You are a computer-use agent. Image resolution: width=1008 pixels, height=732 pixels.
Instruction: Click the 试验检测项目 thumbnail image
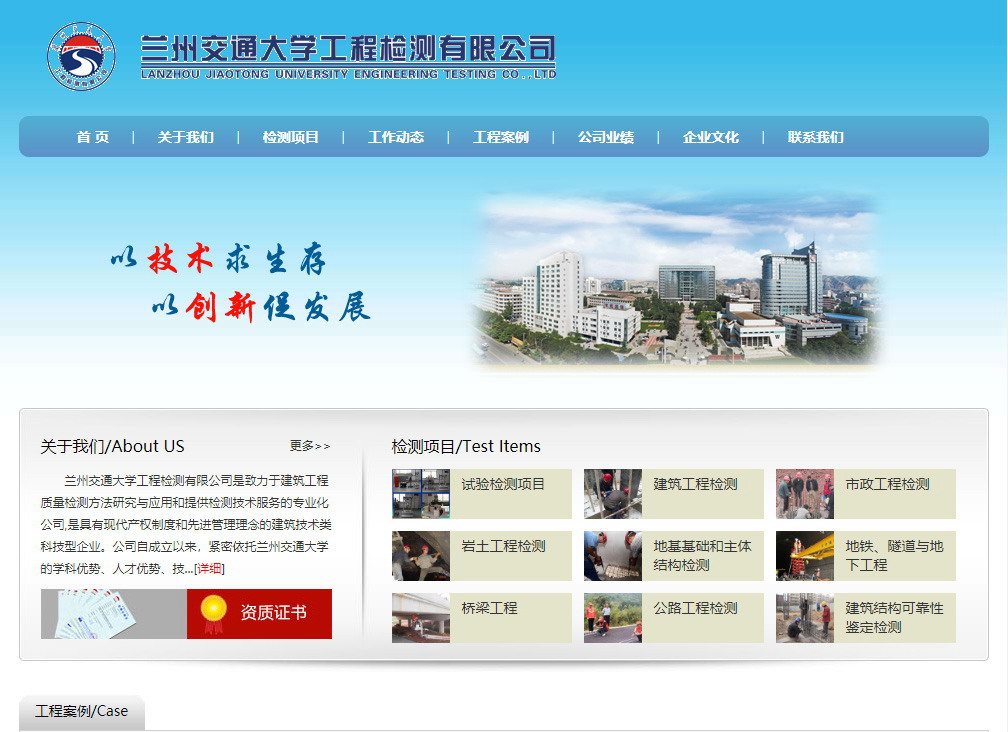(x=421, y=494)
